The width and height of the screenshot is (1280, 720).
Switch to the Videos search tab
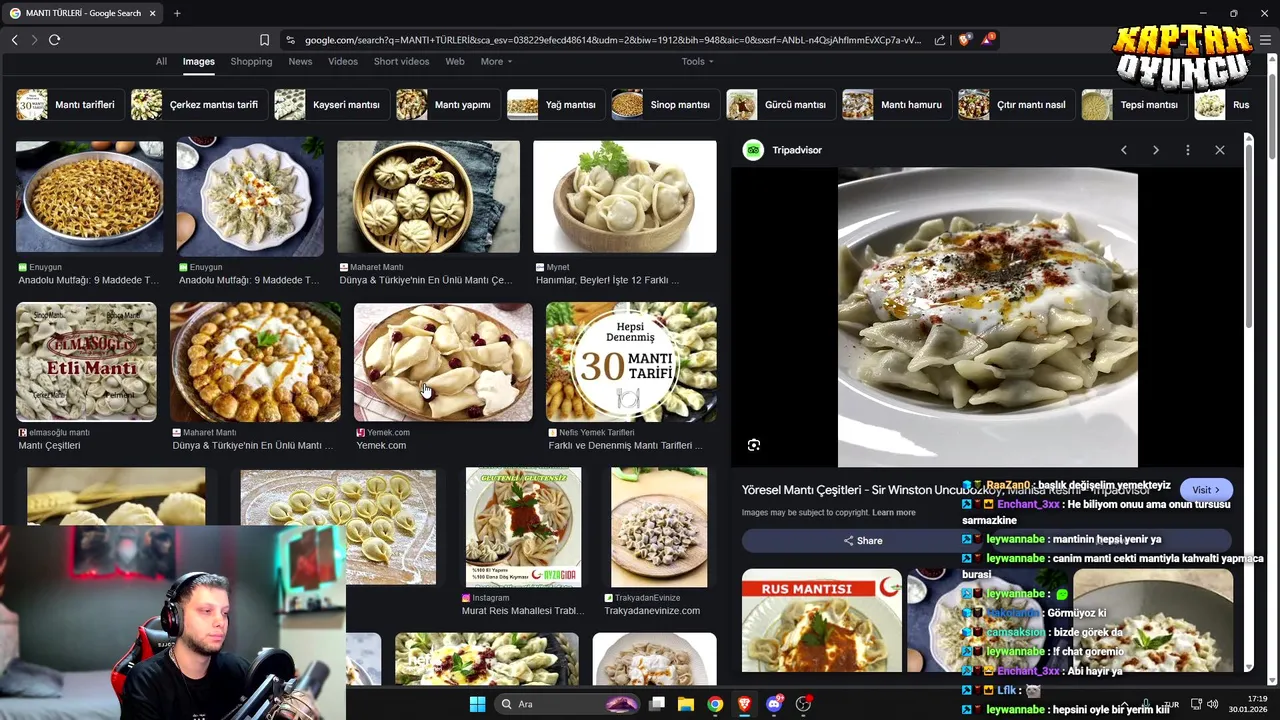pos(343,61)
